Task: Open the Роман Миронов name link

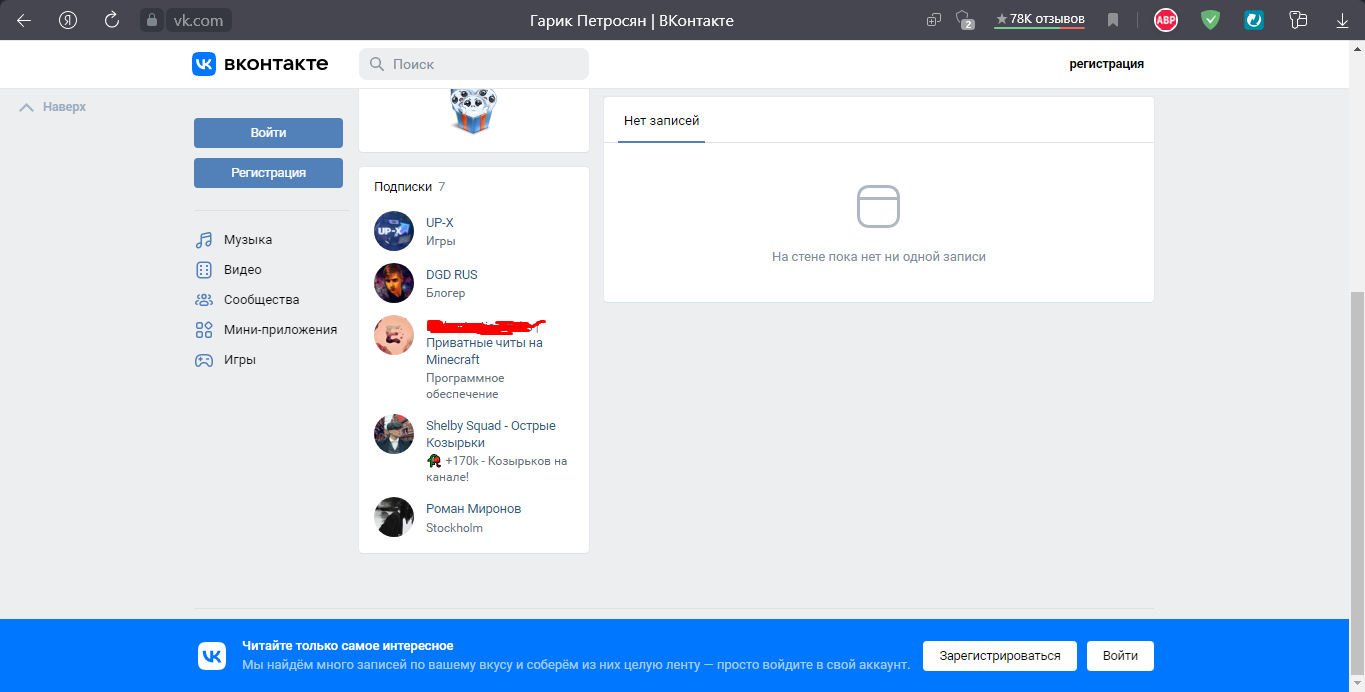Action: (x=473, y=509)
